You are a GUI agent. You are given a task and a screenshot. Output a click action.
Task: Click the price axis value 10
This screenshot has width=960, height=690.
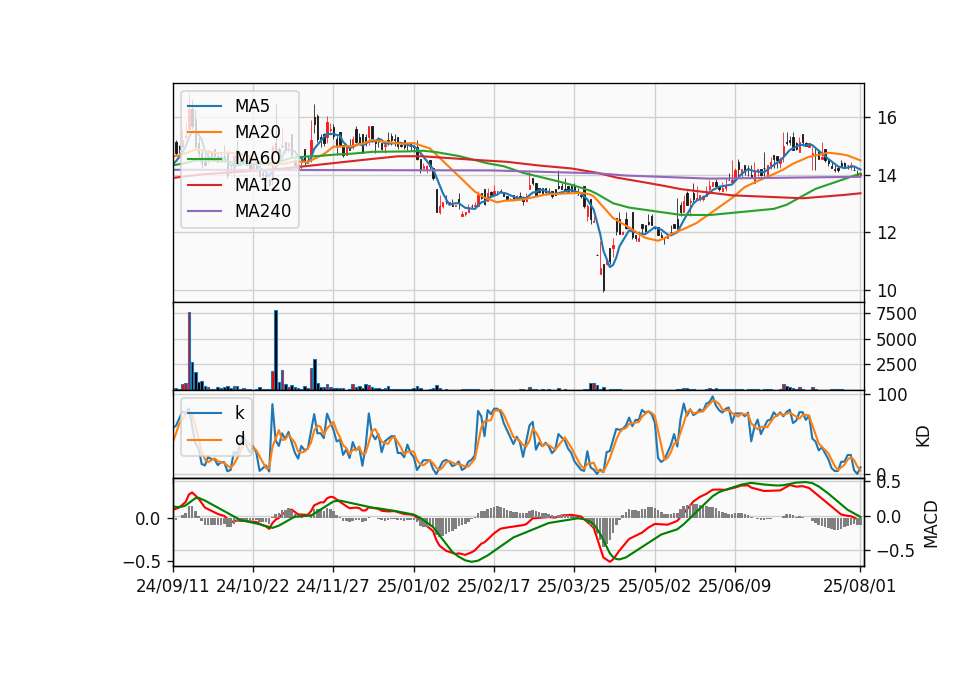click(887, 291)
